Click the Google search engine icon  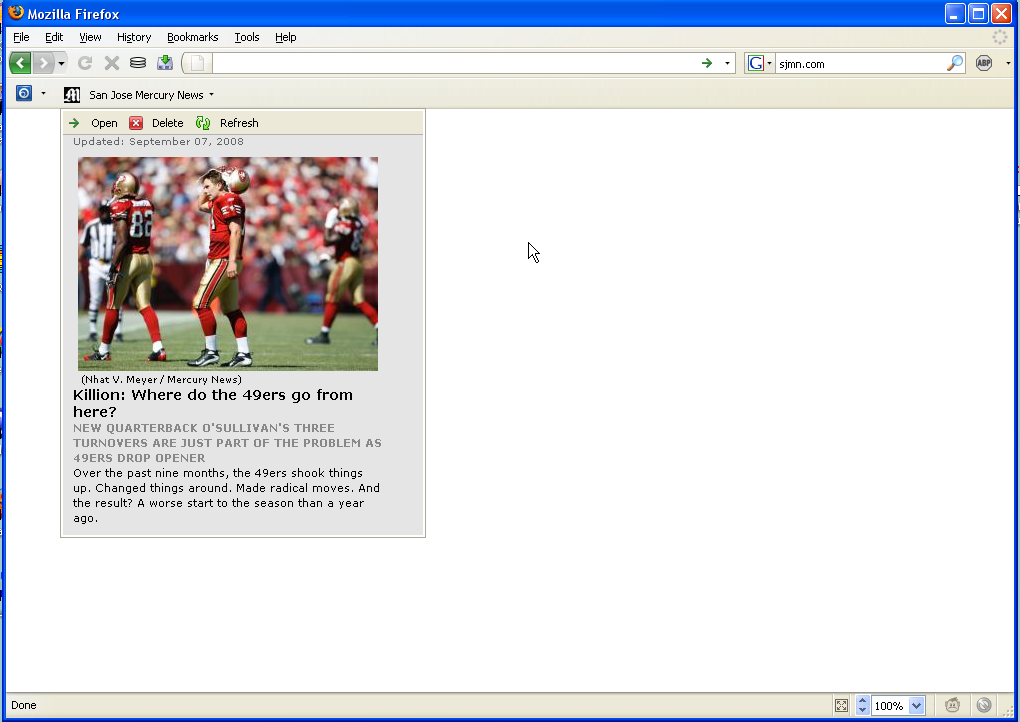[x=755, y=63]
